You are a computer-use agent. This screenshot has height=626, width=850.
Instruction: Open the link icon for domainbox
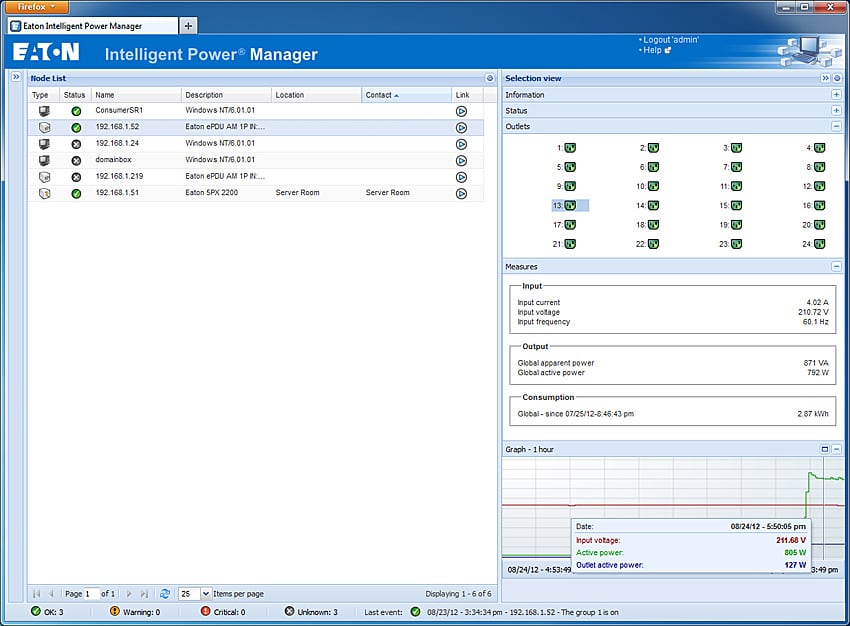click(x=461, y=160)
